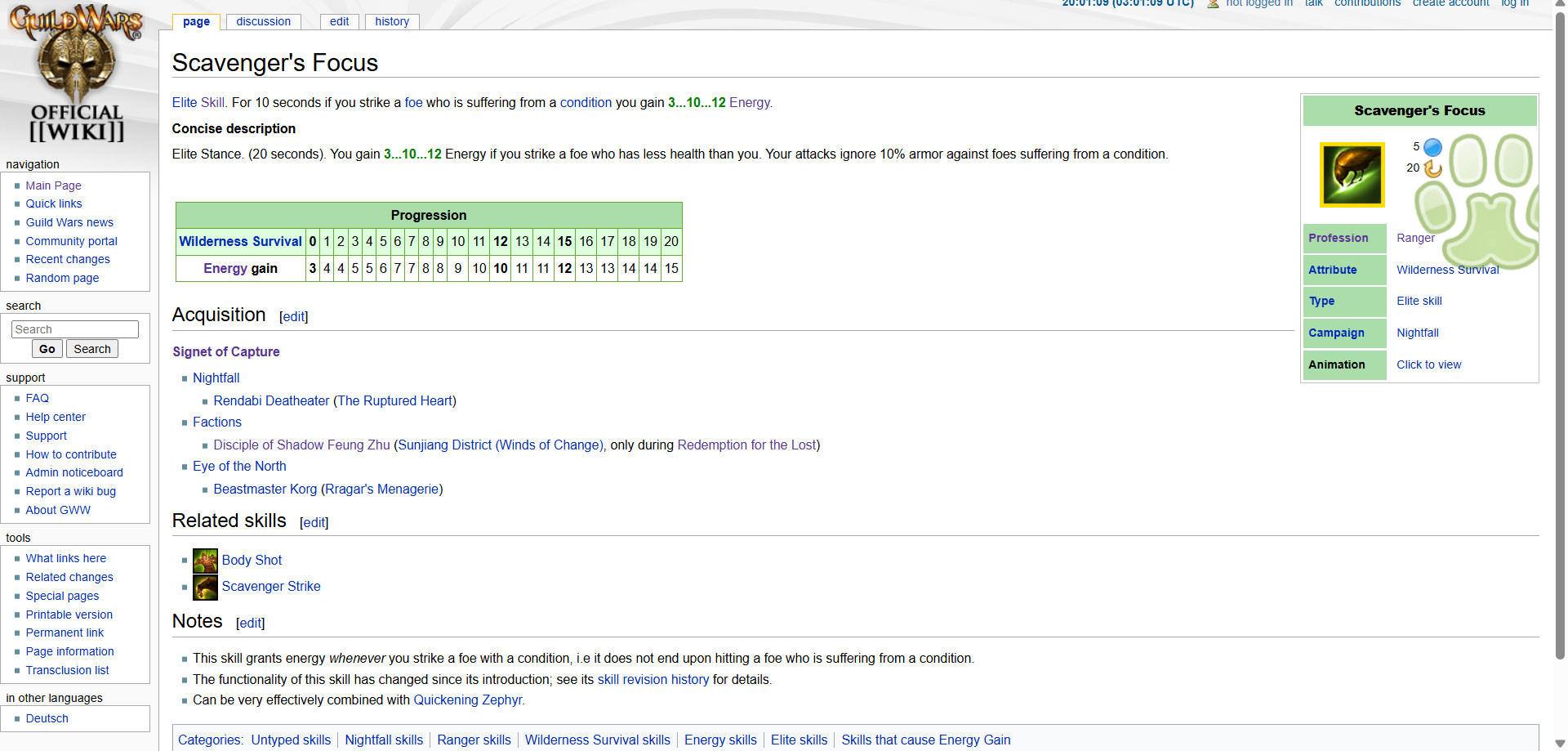
Task: Click to view skill animation
Action: [x=1428, y=364]
